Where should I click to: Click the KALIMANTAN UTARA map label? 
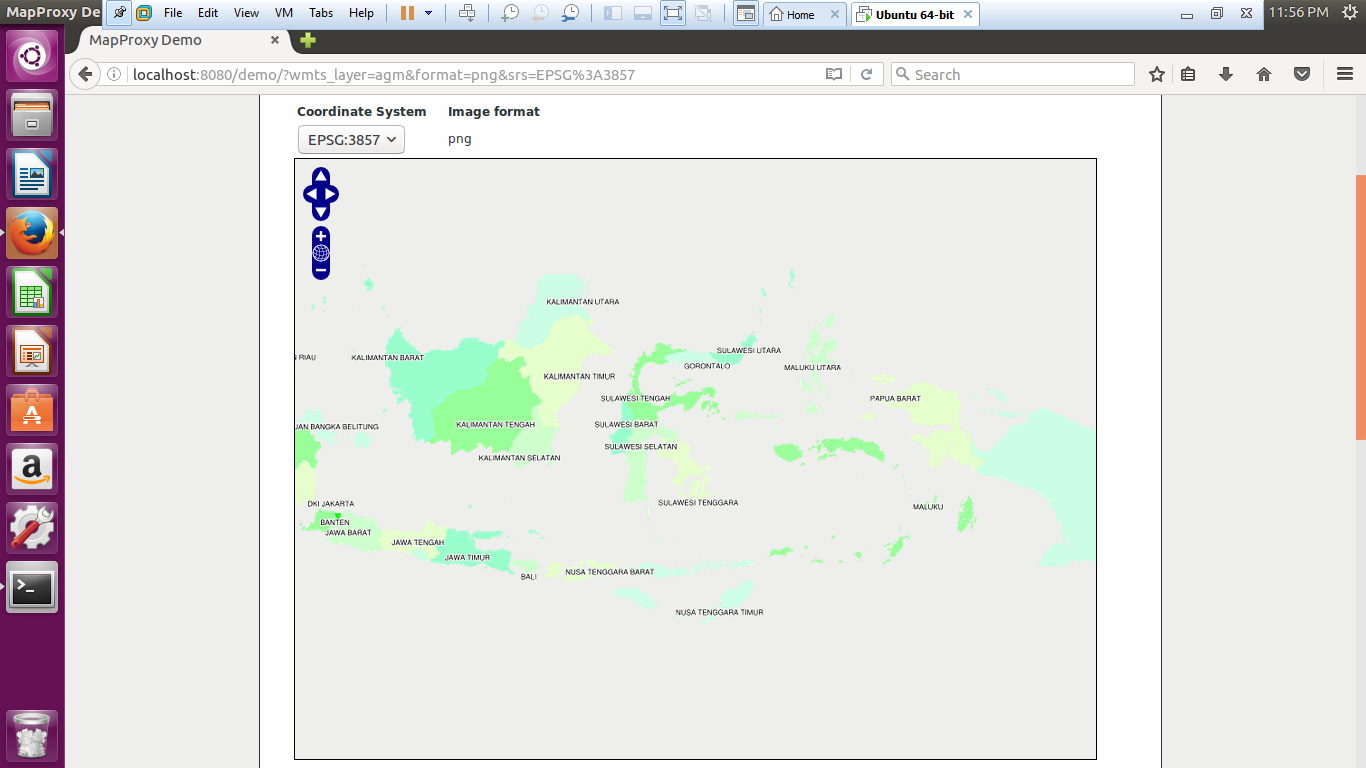(x=582, y=301)
